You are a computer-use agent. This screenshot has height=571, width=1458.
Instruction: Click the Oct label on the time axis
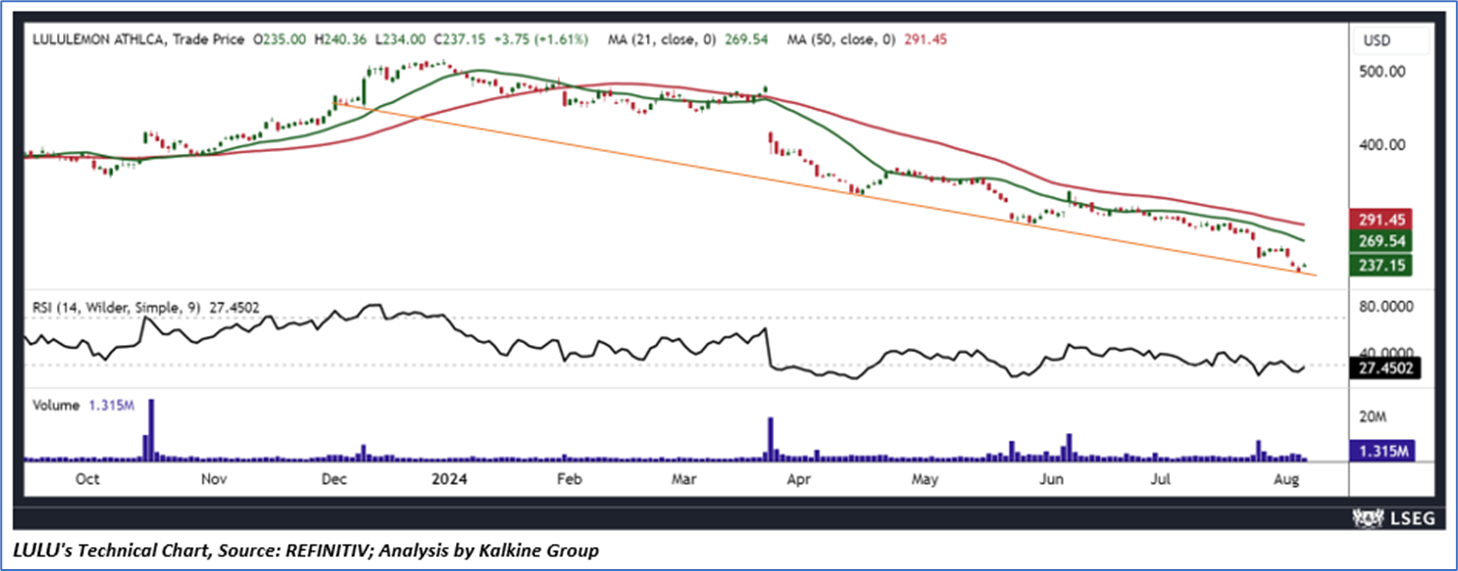(x=88, y=479)
